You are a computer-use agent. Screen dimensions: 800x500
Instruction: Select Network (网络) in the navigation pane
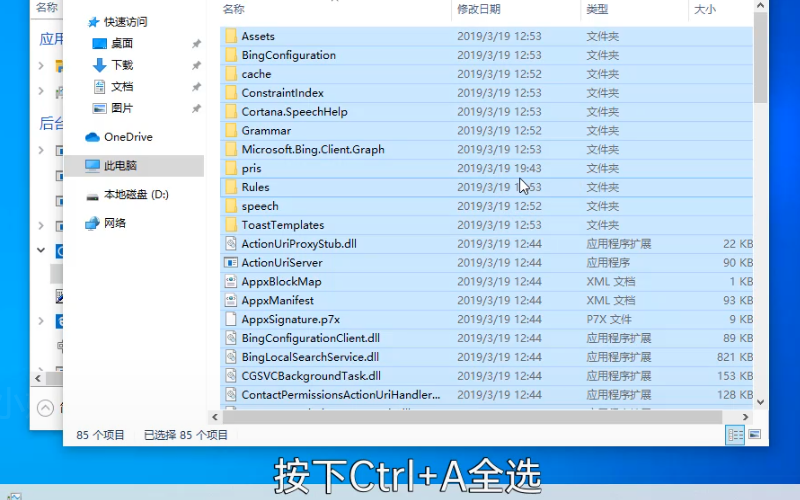pyautogui.click(x=115, y=223)
